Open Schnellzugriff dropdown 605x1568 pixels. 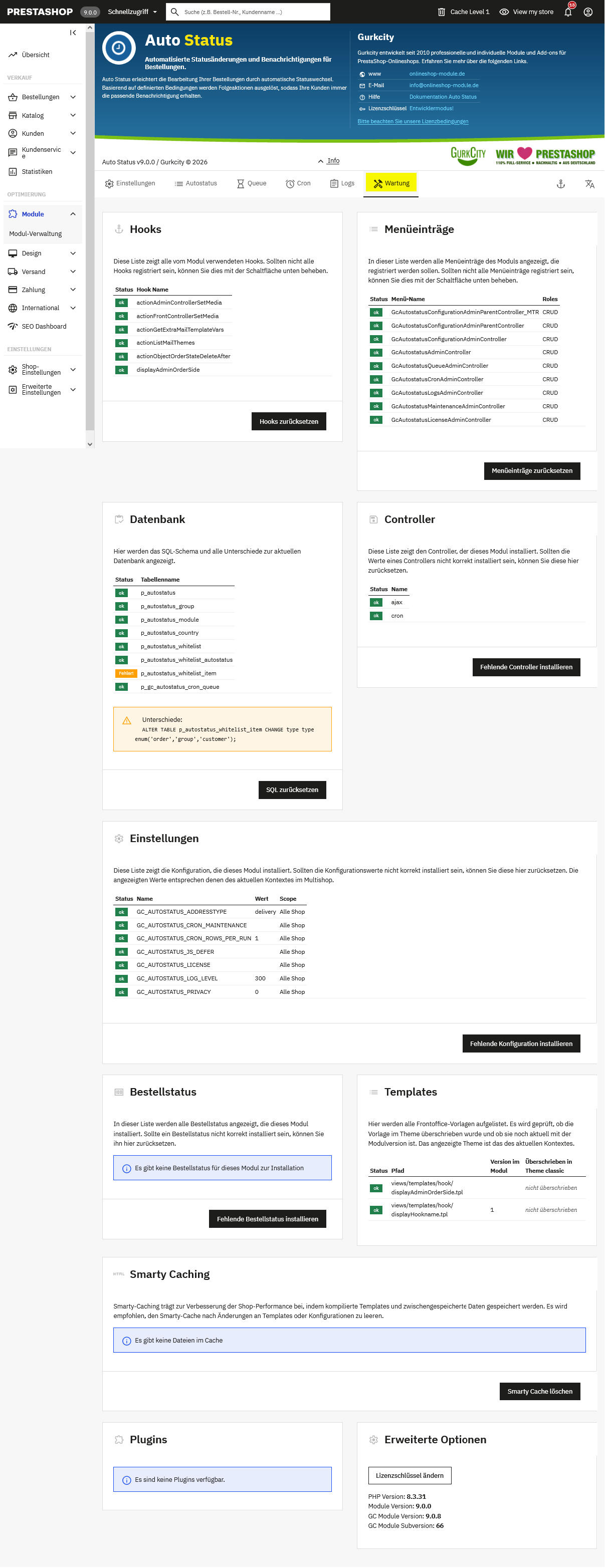(x=132, y=12)
